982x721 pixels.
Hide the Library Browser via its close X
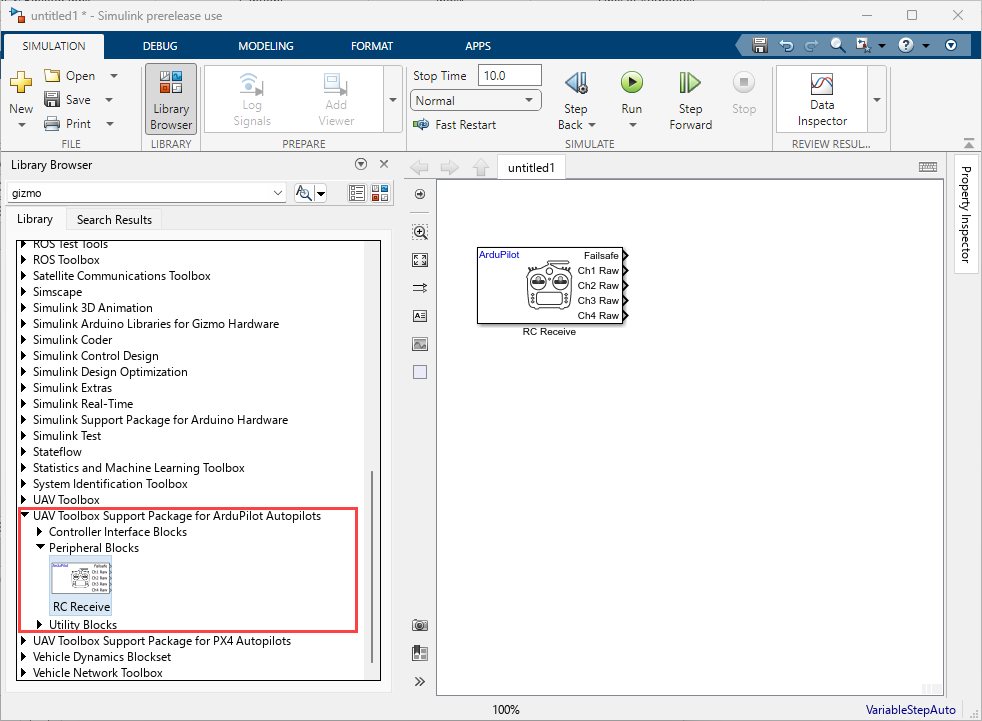coord(384,164)
